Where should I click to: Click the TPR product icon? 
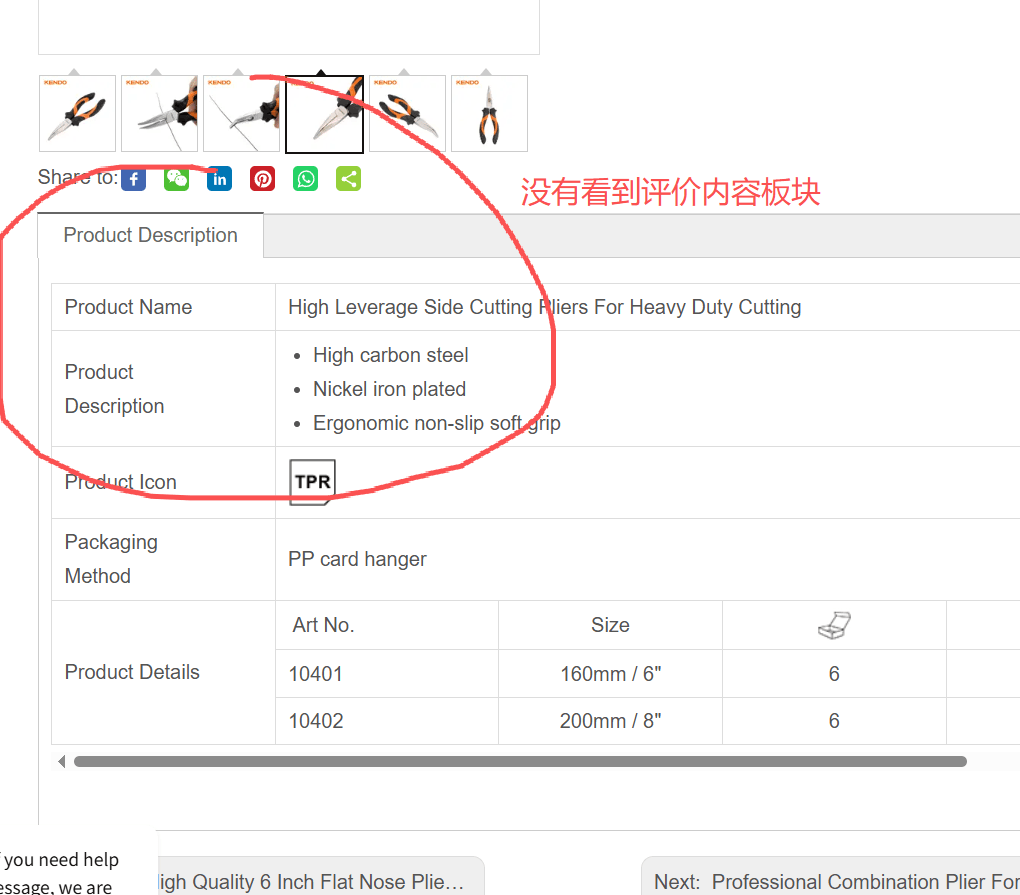312,482
